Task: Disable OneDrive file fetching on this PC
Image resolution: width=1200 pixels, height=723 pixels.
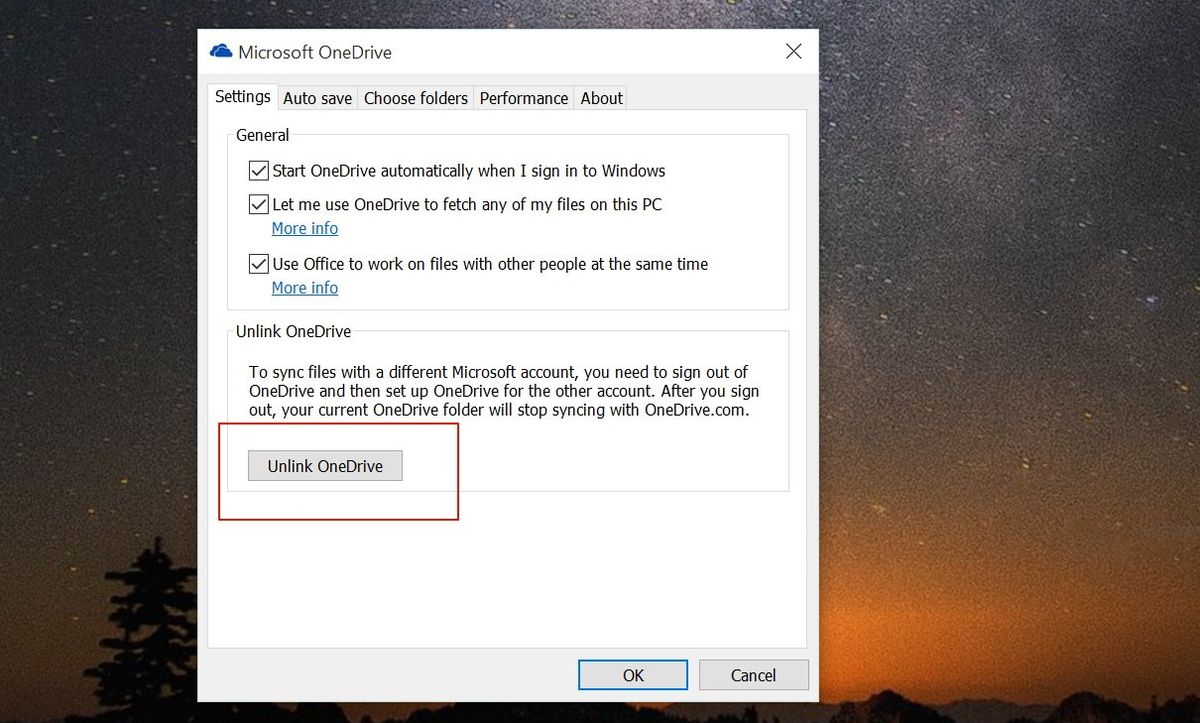Action: [x=258, y=204]
